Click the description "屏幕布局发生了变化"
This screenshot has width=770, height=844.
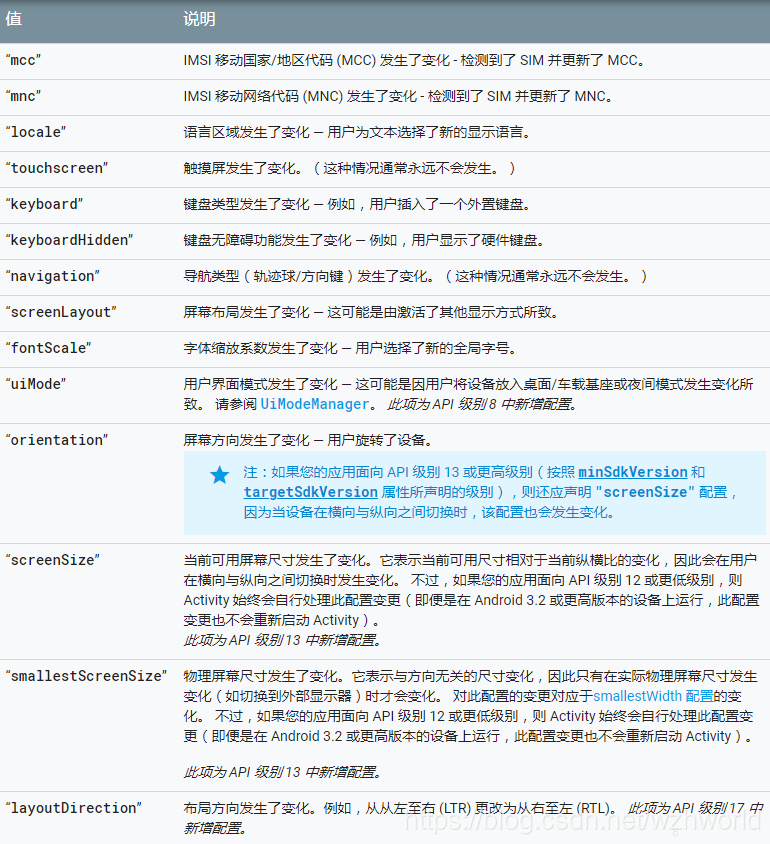(246, 312)
